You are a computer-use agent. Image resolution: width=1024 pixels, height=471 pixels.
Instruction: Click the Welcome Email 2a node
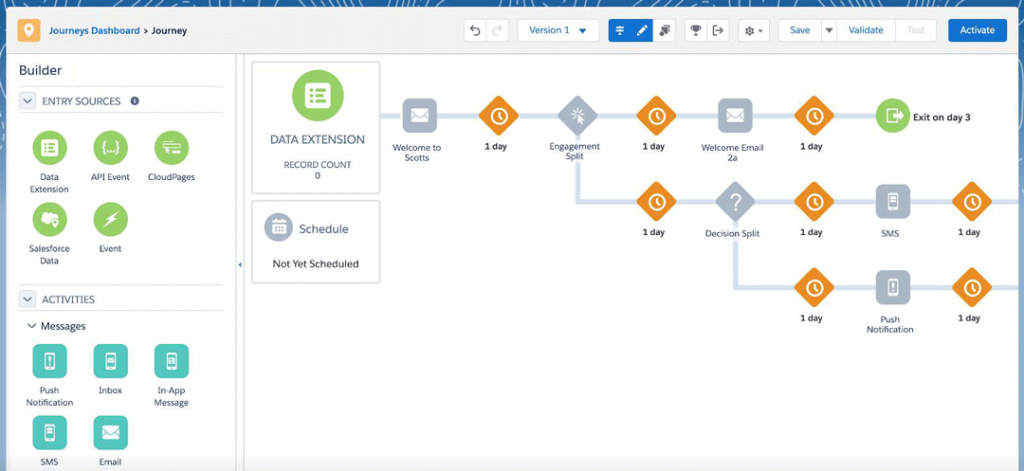click(734, 116)
